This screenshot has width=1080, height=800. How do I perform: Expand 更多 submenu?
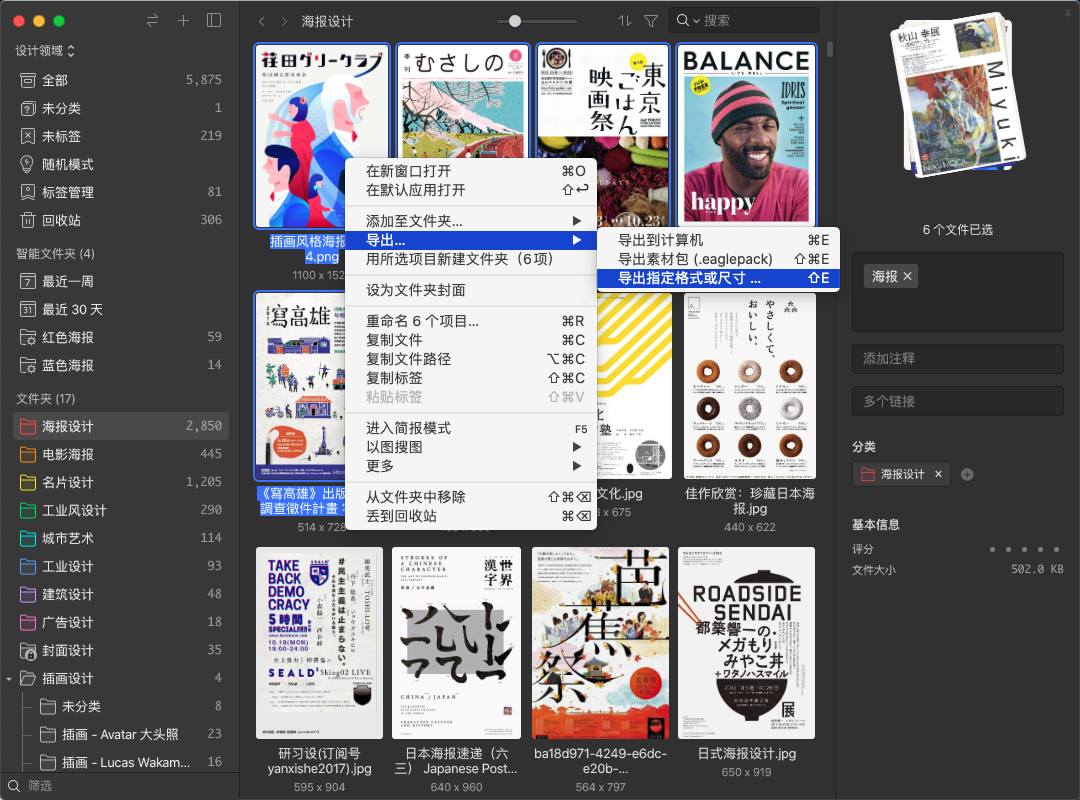pyautogui.click(x=470, y=466)
